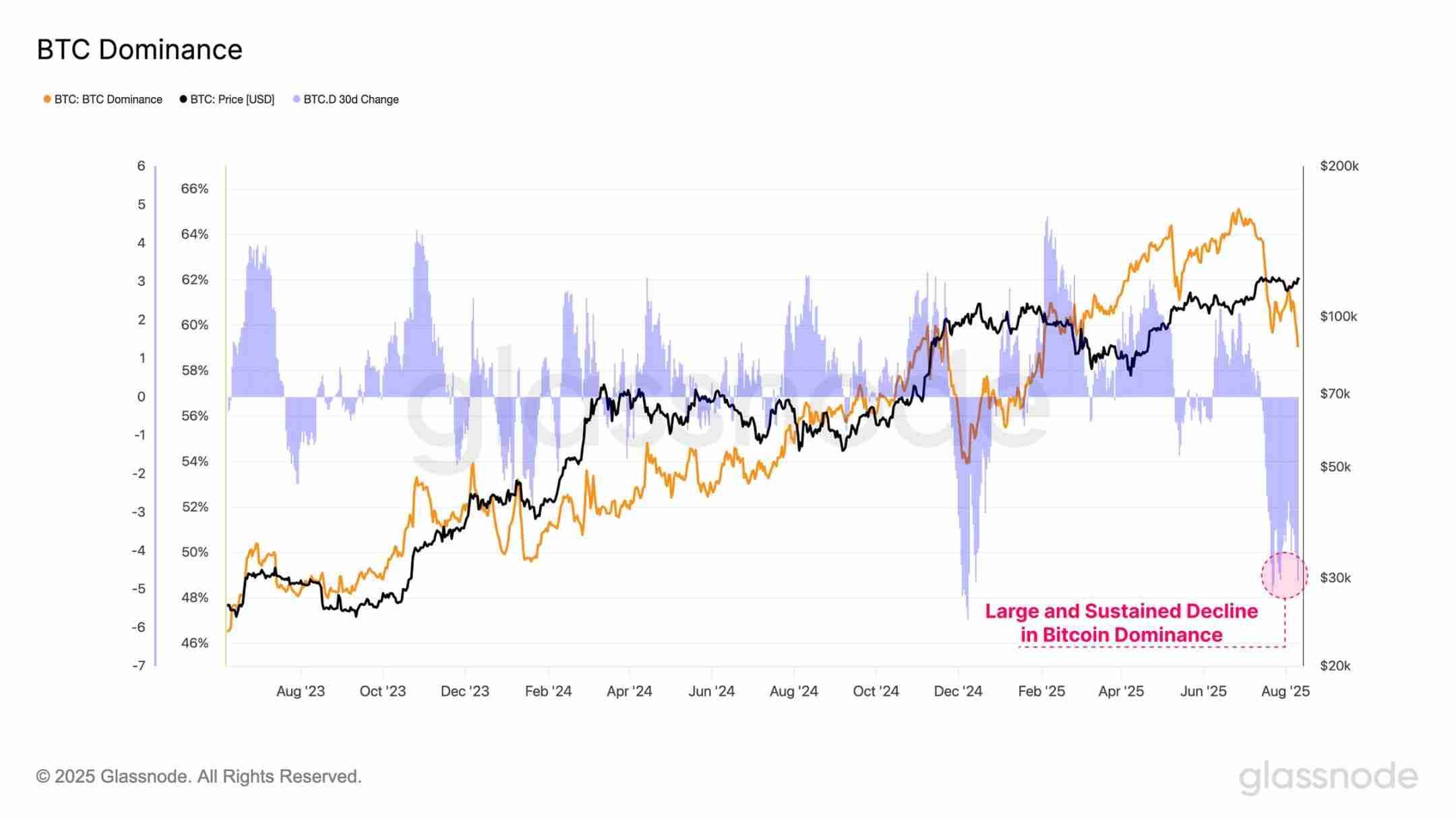The width and height of the screenshot is (1456, 819).
Task: Select the Dec '24 x-axis label
Action: pos(958,691)
